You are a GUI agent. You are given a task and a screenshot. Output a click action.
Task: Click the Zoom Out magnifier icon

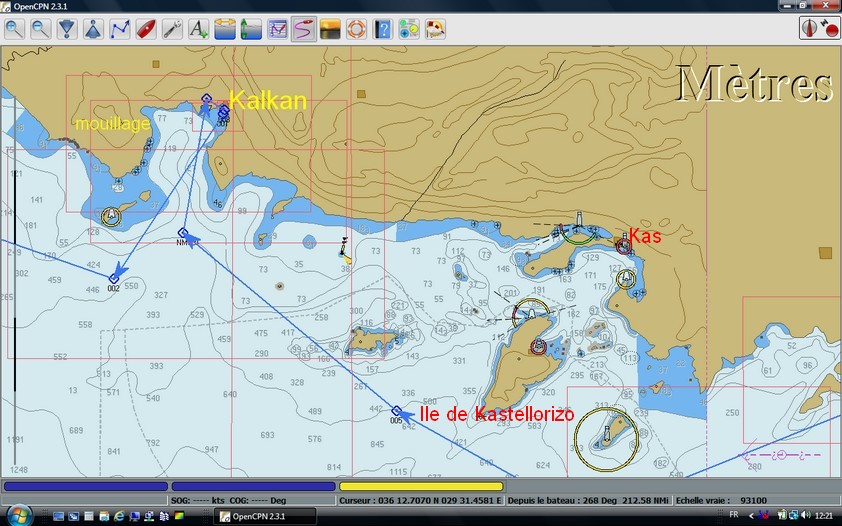[41, 29]
